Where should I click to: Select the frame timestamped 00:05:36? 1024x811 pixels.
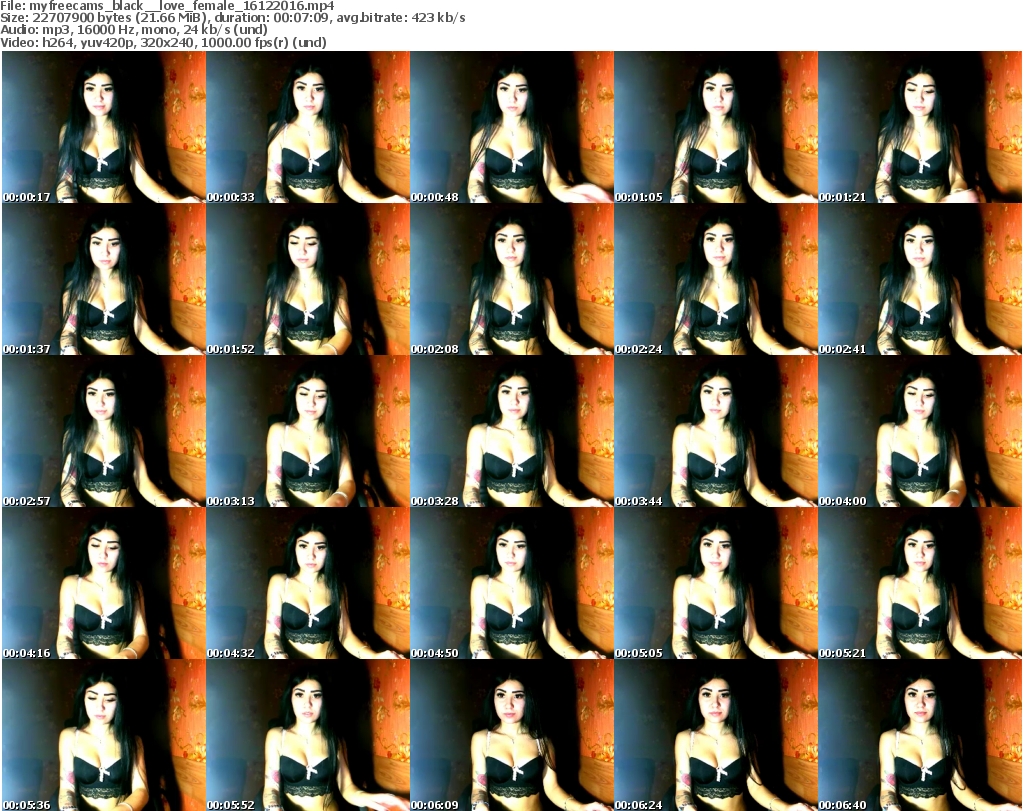103,735
